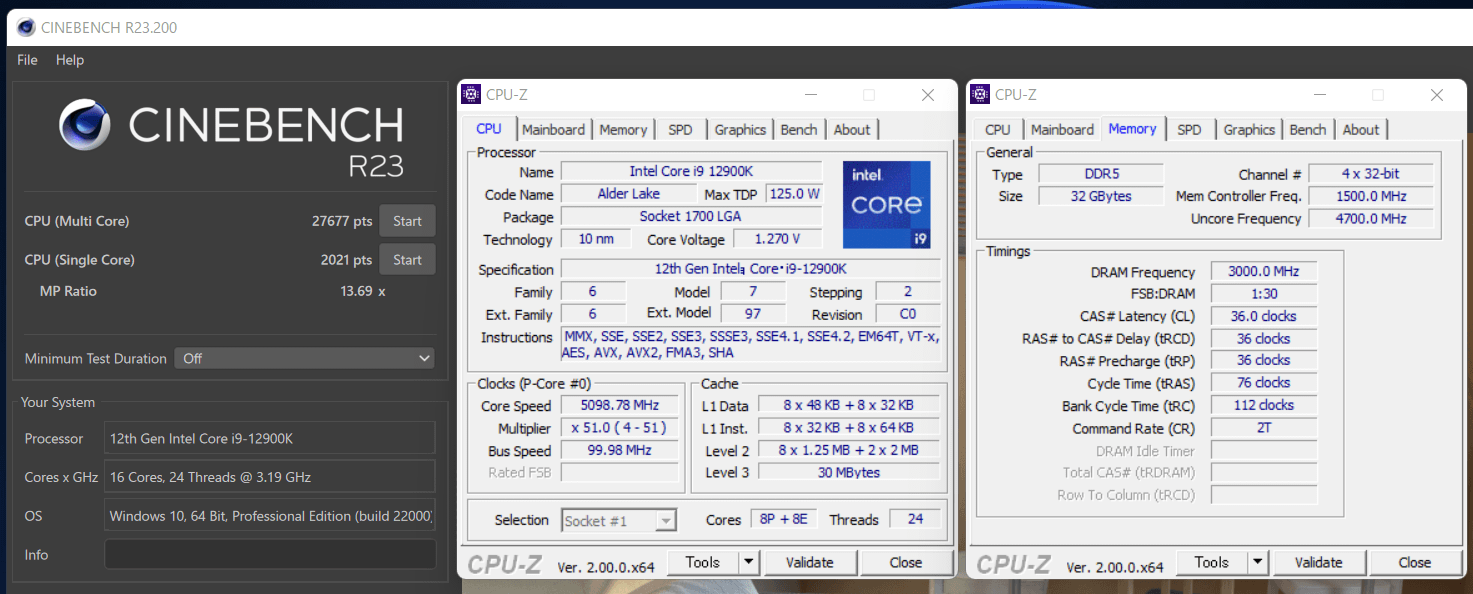Open About tab in left CPU-Z window

(852, 130)
